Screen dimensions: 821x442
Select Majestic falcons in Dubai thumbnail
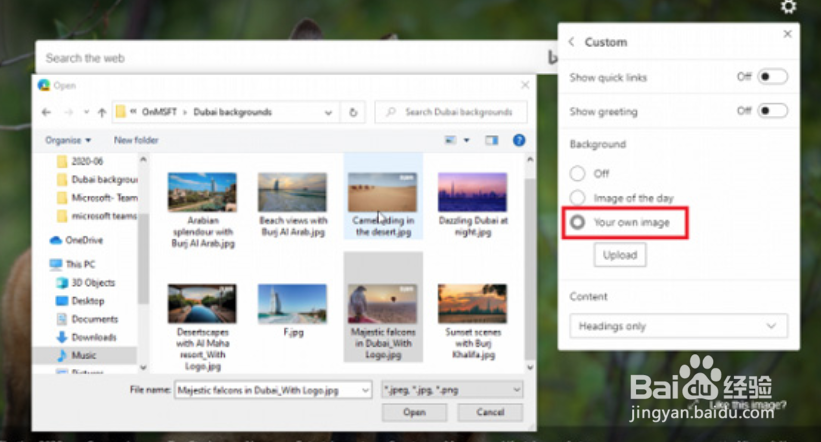(382, 304)
